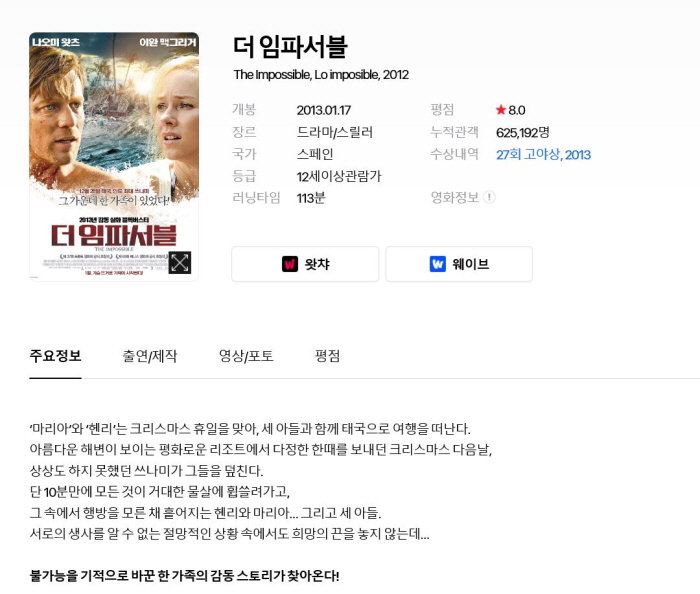Image resolution: width=700 pixels, height=594 pixels.
Task: Click the 8.0 rating score
Action: click(x=517, y=110)
